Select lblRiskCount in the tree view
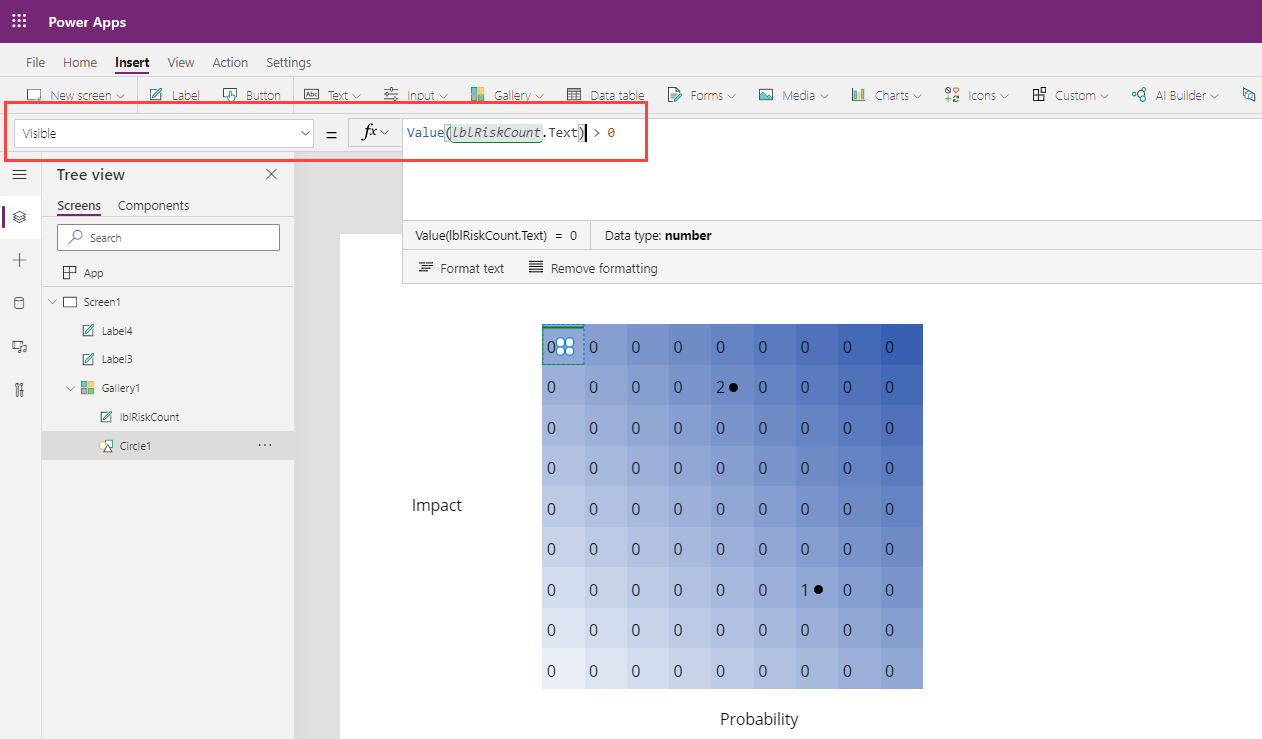This screenshot has width=1262, height=739. [x=149, y=417]
